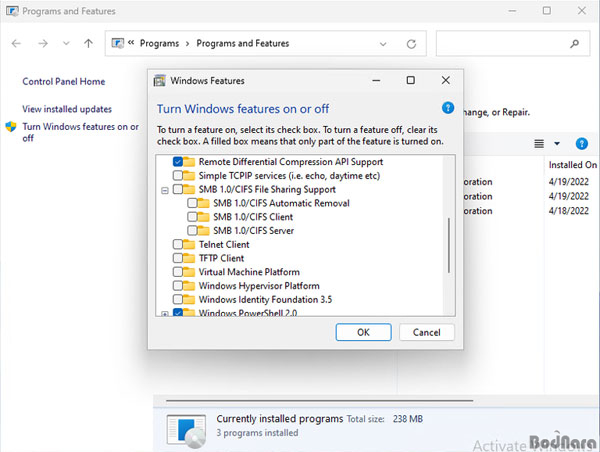Check Simple TCPIP services box
600x452 pixels.
click(178, 176)
